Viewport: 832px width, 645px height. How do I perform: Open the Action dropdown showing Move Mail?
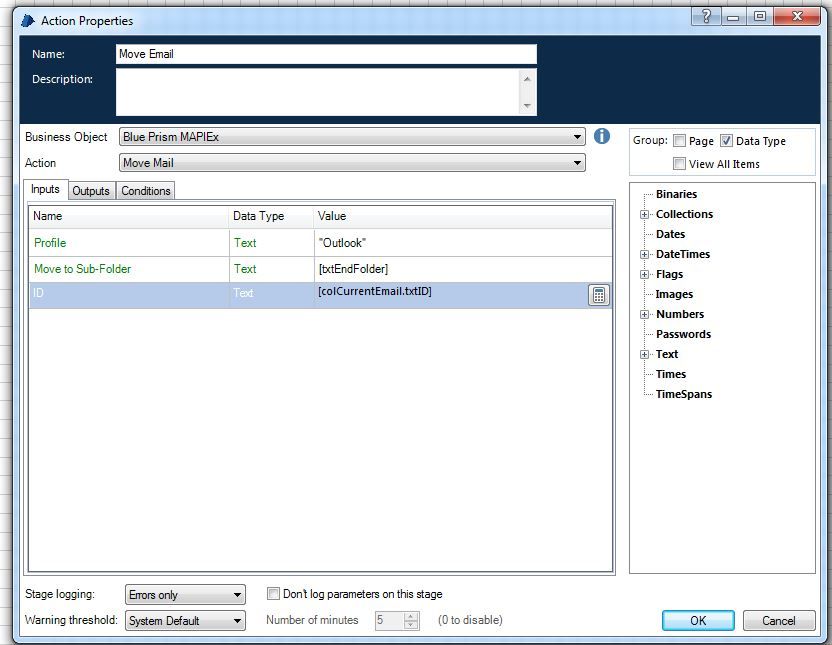pyautogui.click(x=352, y=163)
